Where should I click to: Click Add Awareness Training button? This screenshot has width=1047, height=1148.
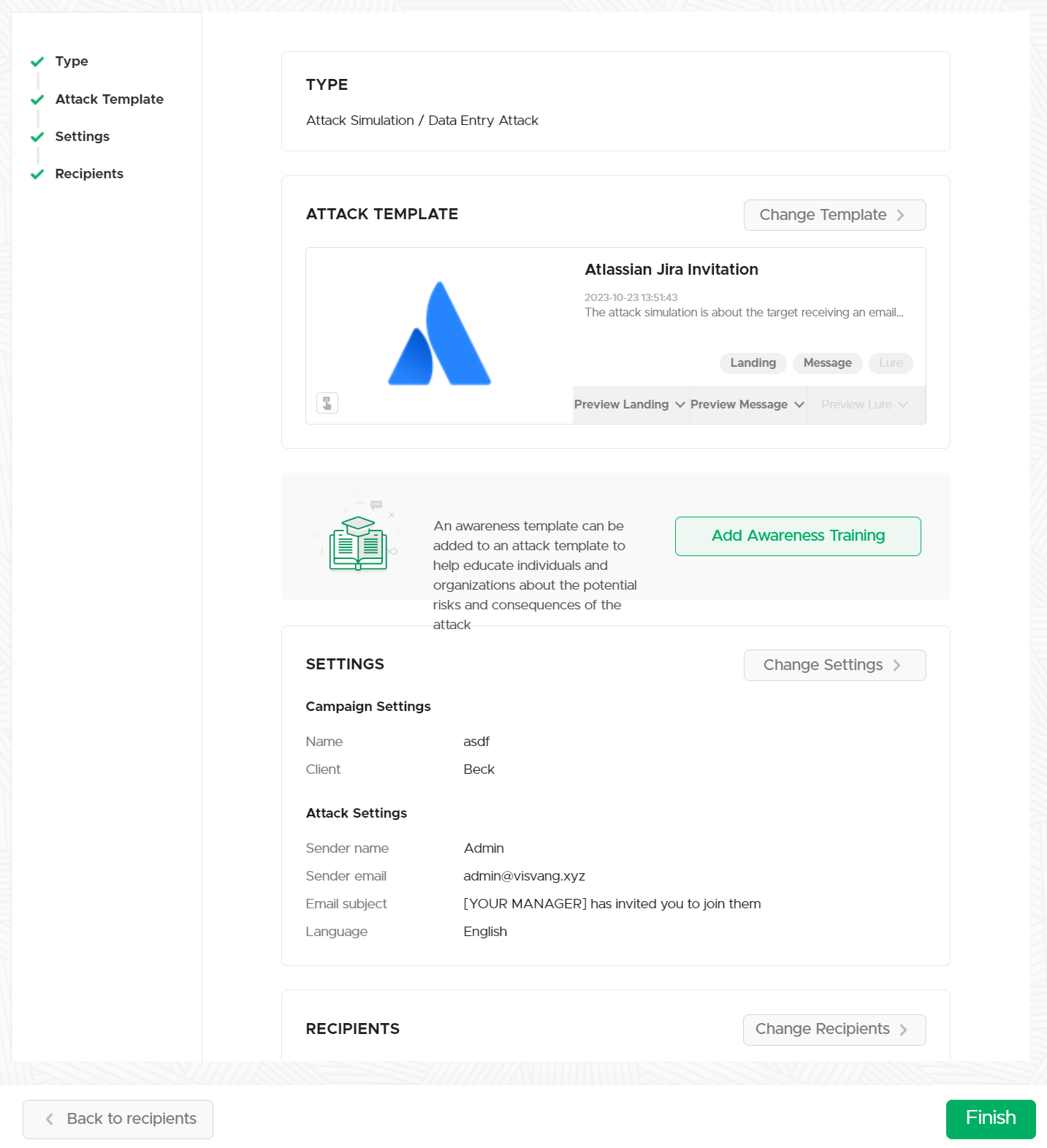798,536
